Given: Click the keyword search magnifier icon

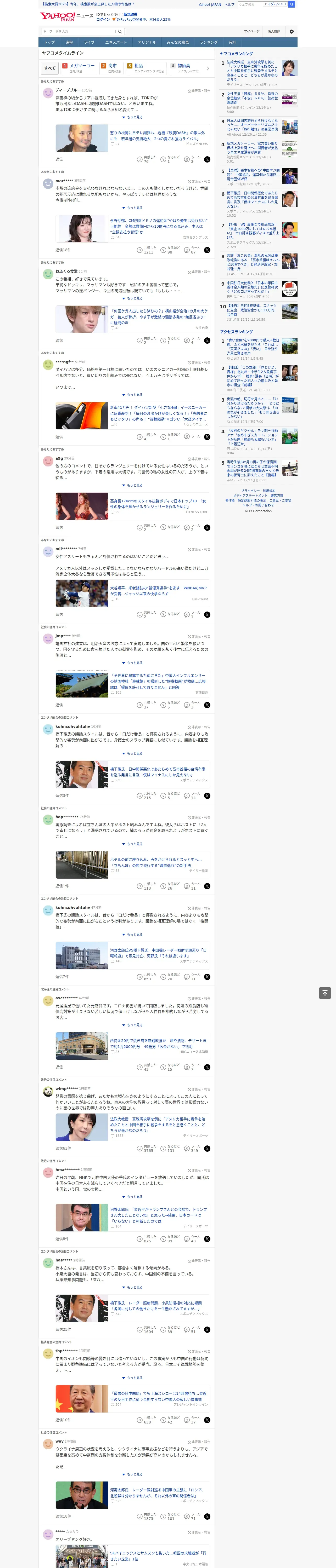Looking at the screenshot, I should pos(120,32).
